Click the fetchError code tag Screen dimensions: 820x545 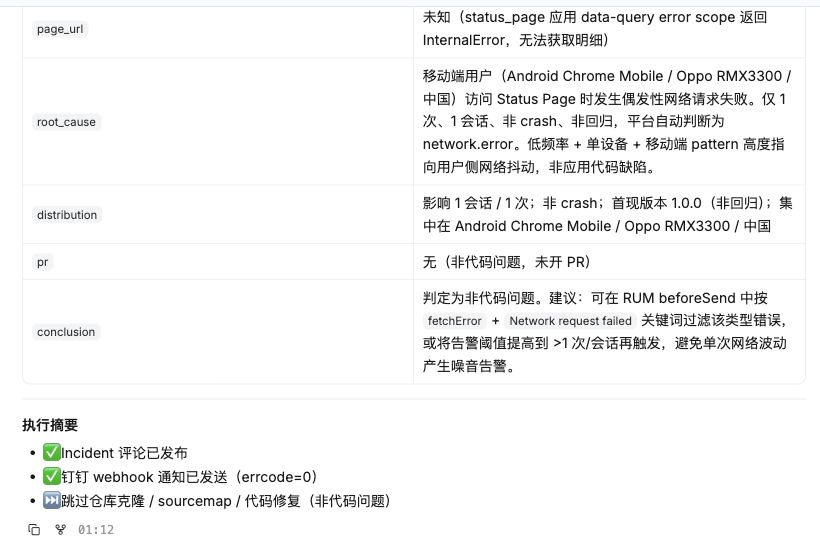tap(454, 321)
